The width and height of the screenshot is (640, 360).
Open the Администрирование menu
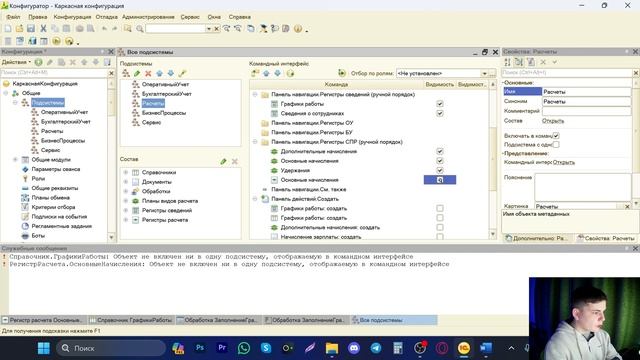148,17
